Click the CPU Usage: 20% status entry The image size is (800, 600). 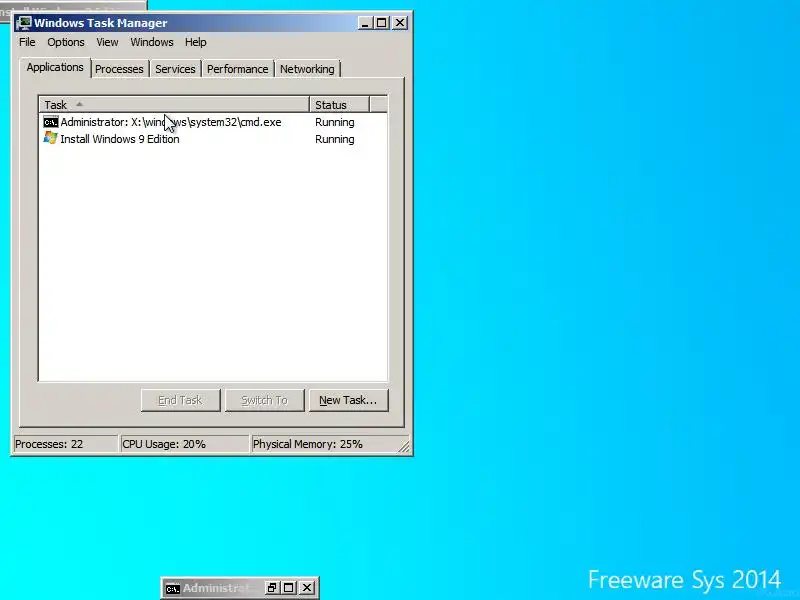point(184,444)
